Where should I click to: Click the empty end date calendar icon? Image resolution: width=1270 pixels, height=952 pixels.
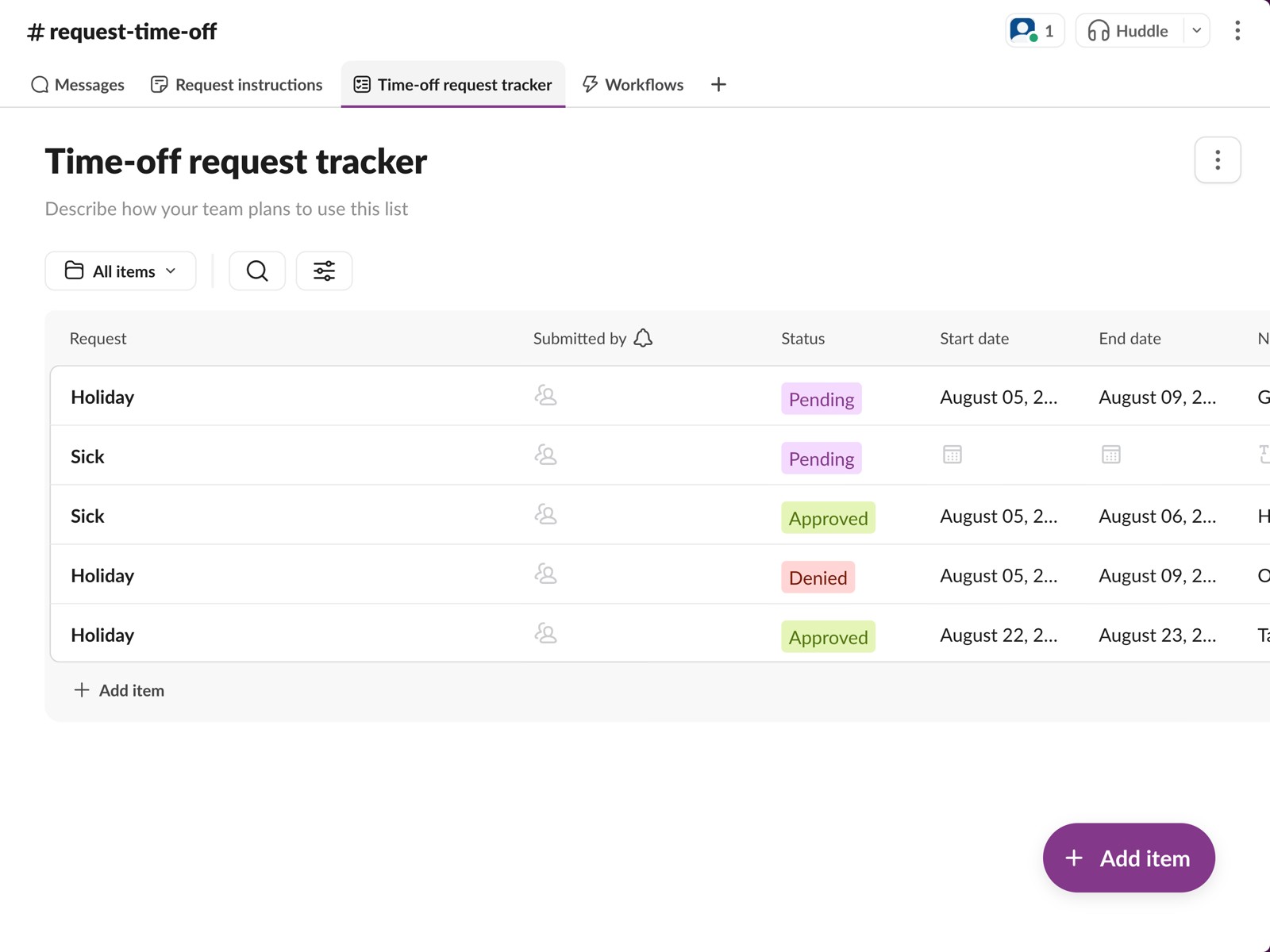1110,455
